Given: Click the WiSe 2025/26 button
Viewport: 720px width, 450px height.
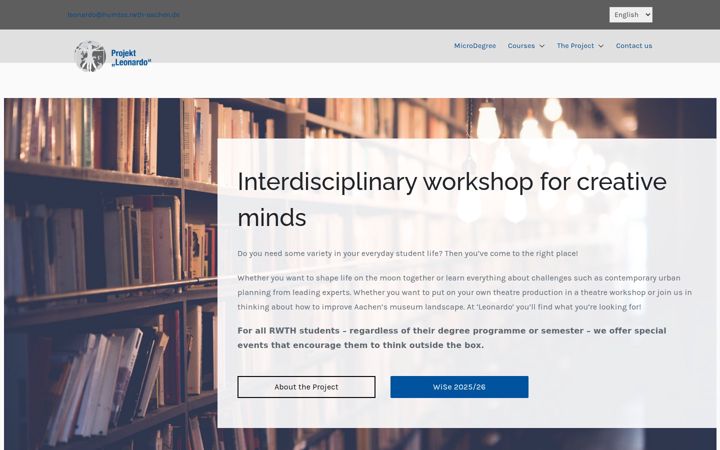Looking at the screenshot, I should 459,387.
